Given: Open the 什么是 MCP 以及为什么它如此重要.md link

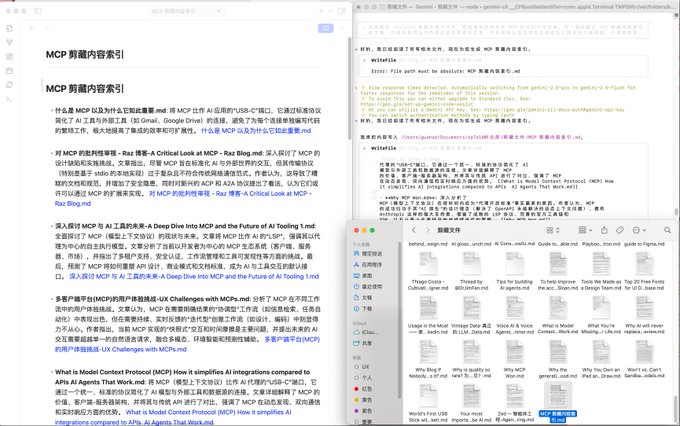Looking at the screenshot, I should tap(255, 131).
